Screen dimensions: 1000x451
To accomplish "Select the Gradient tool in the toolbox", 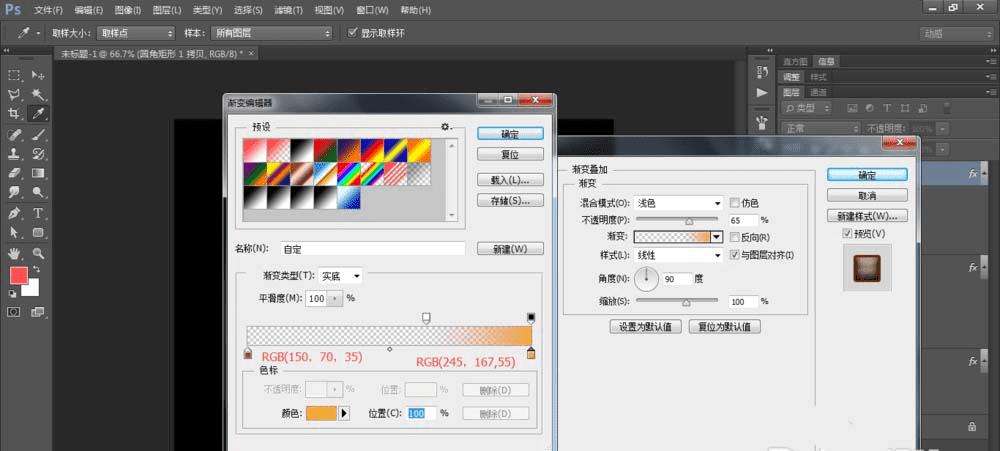I will [x=38, y=173].
